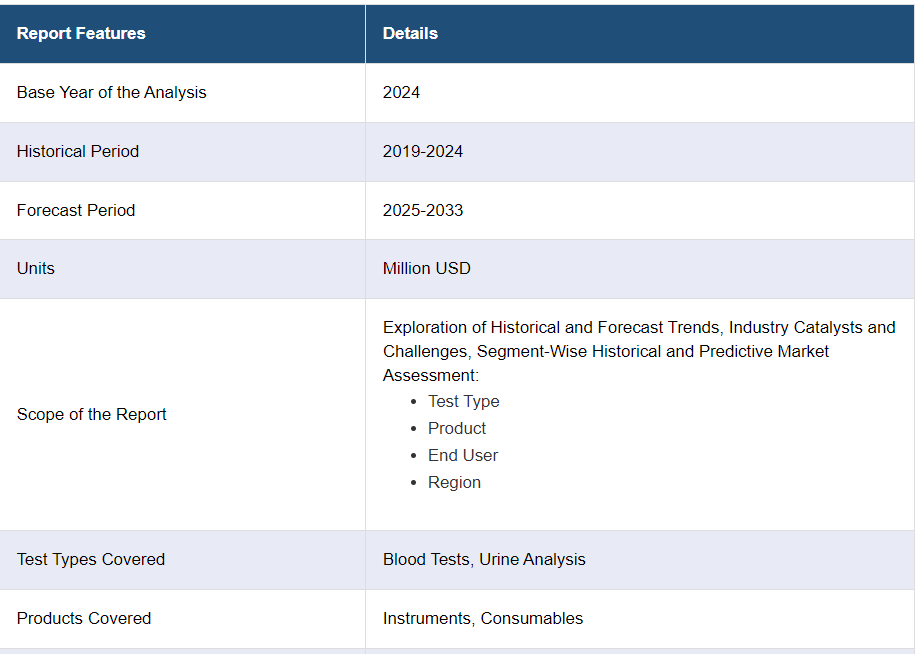This screenshot has height=654, width=917.
Task: Click the Region bullet item
Action: pos(454,482)
